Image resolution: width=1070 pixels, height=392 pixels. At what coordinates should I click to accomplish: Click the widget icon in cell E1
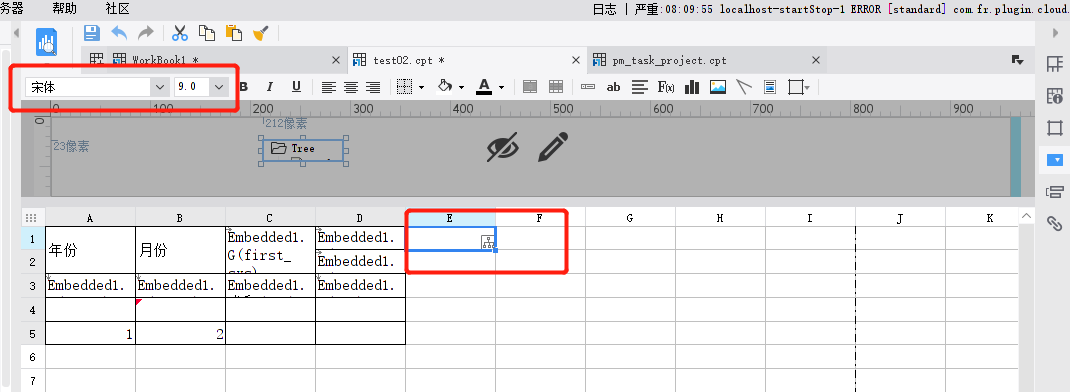[487, 242]
